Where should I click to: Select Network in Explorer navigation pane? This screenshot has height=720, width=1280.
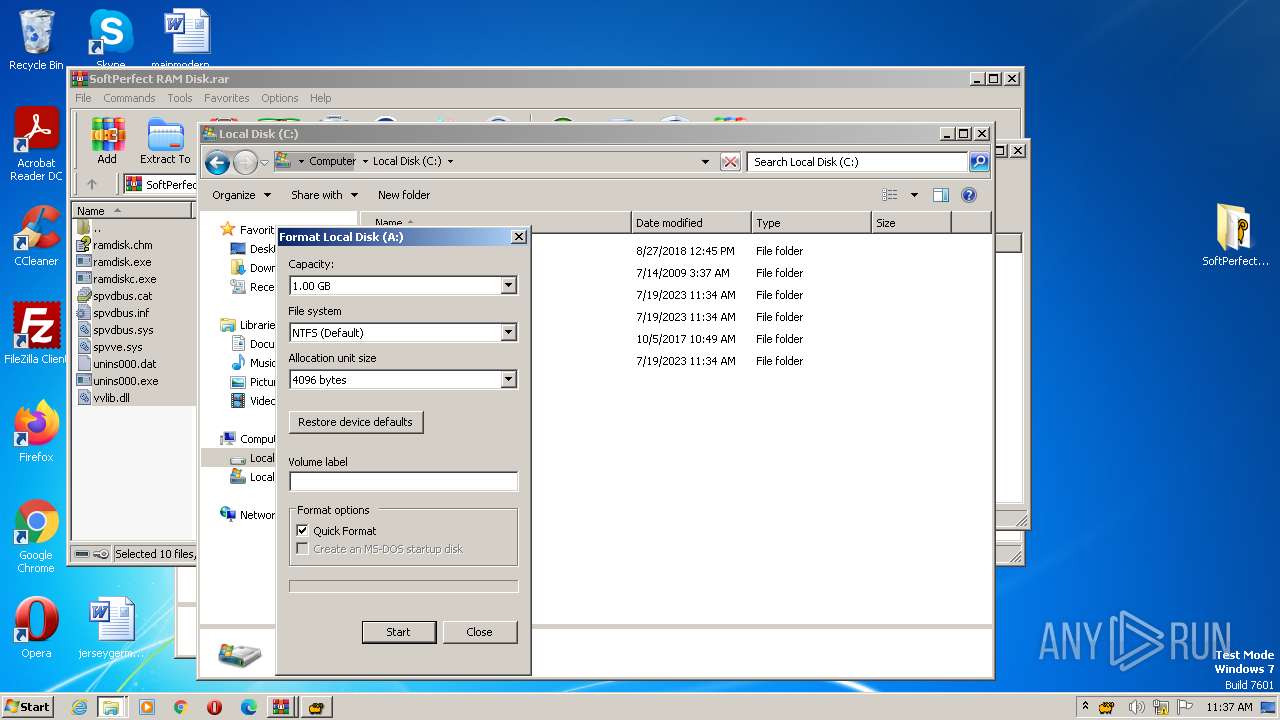point(248,515)
